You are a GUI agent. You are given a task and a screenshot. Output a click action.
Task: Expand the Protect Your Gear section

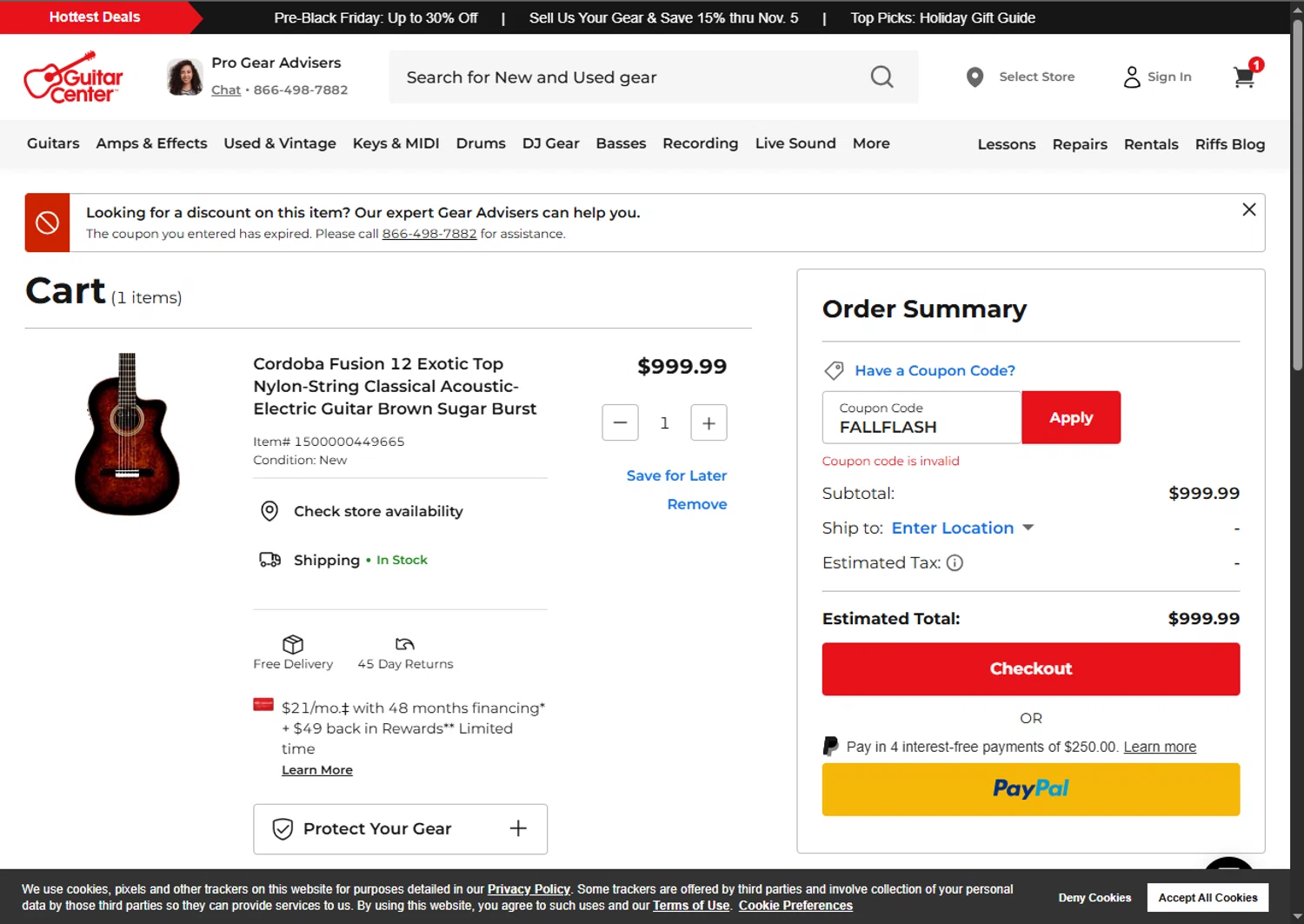click(x=518, y=828)
